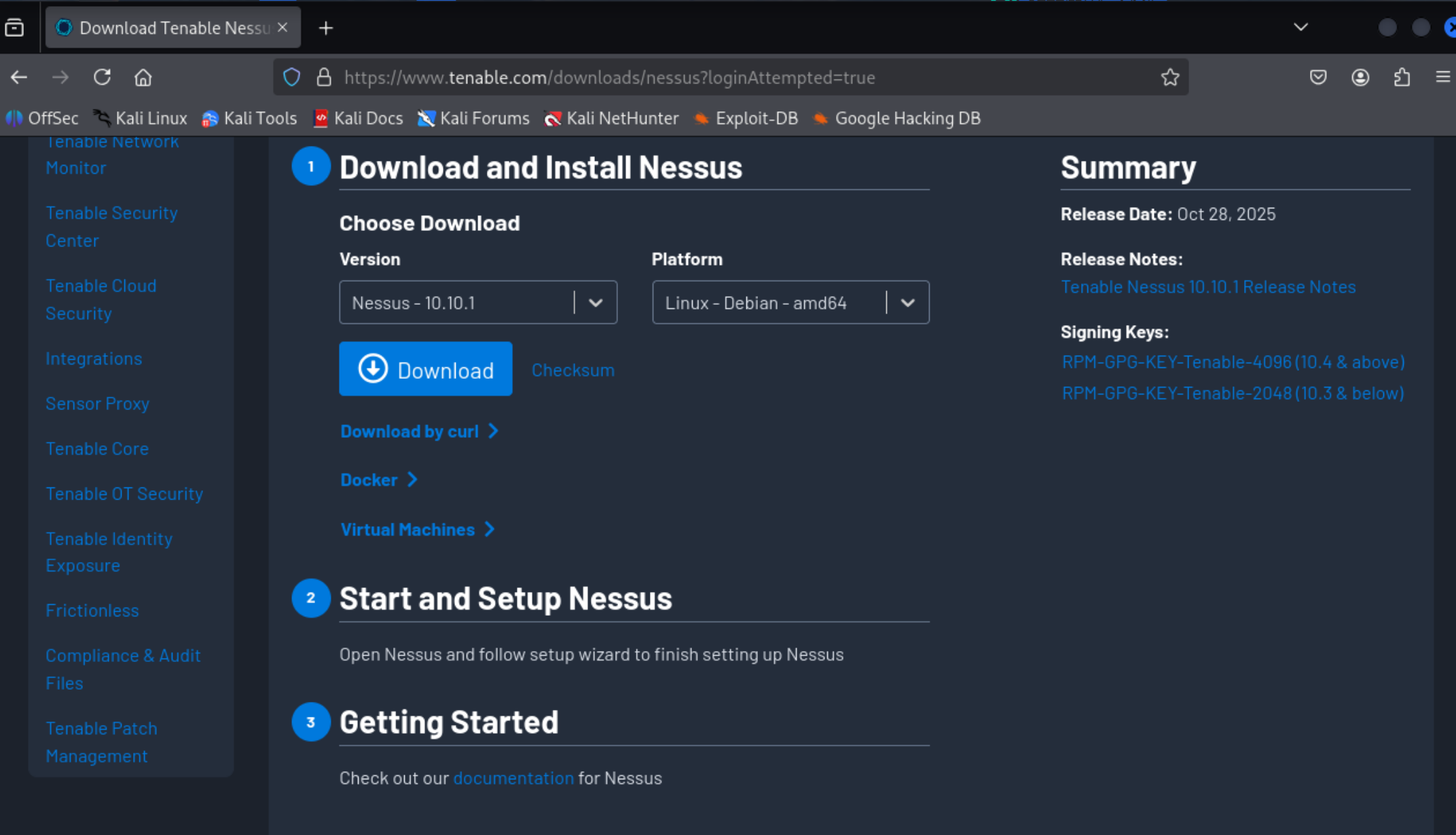This screenshot has height=835, width=1456.
Task: Open Kali Tools bookmark
Action: tap(249, 119)
